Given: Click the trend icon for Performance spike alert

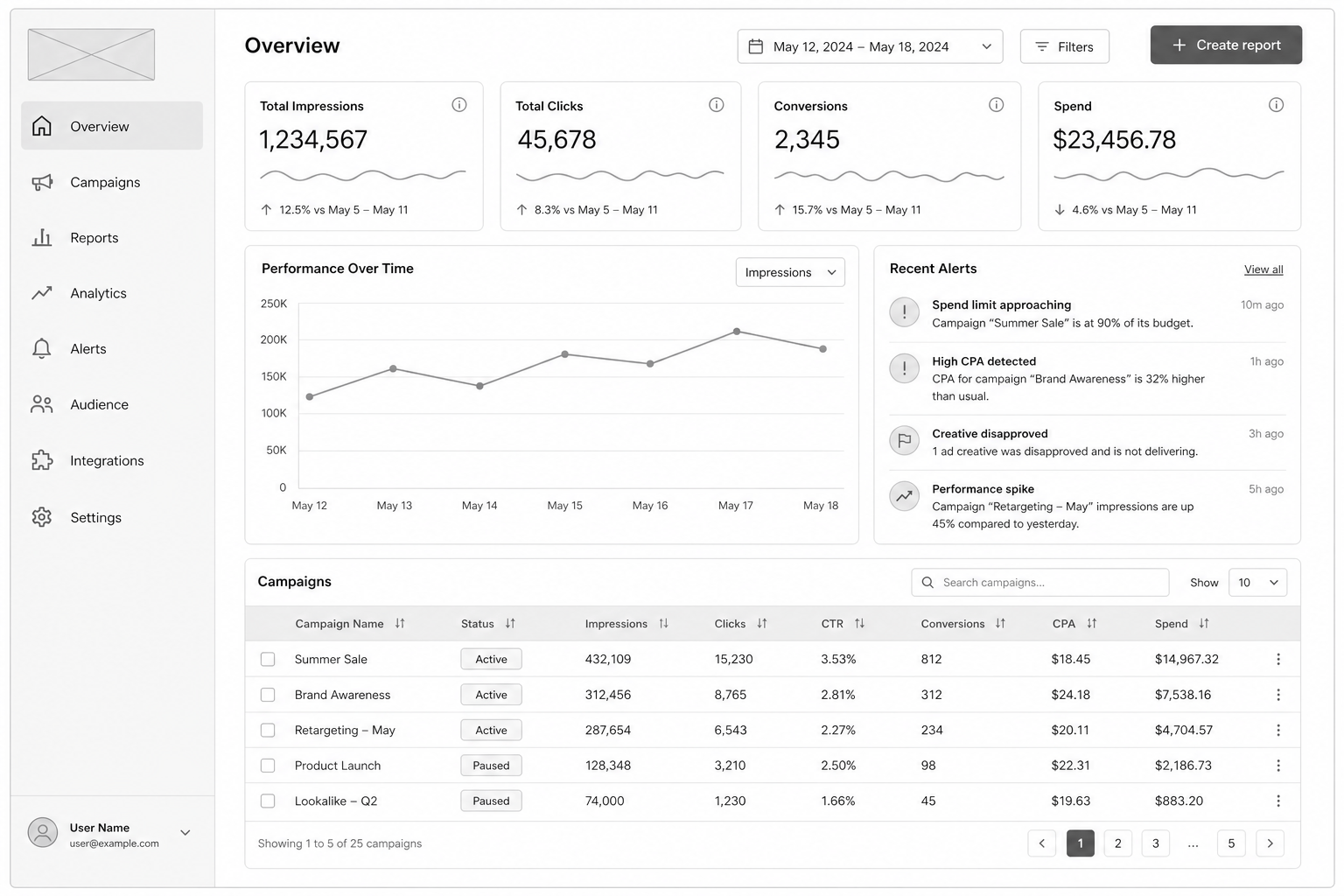Looking at the screenshot, I should pos(905,496).
